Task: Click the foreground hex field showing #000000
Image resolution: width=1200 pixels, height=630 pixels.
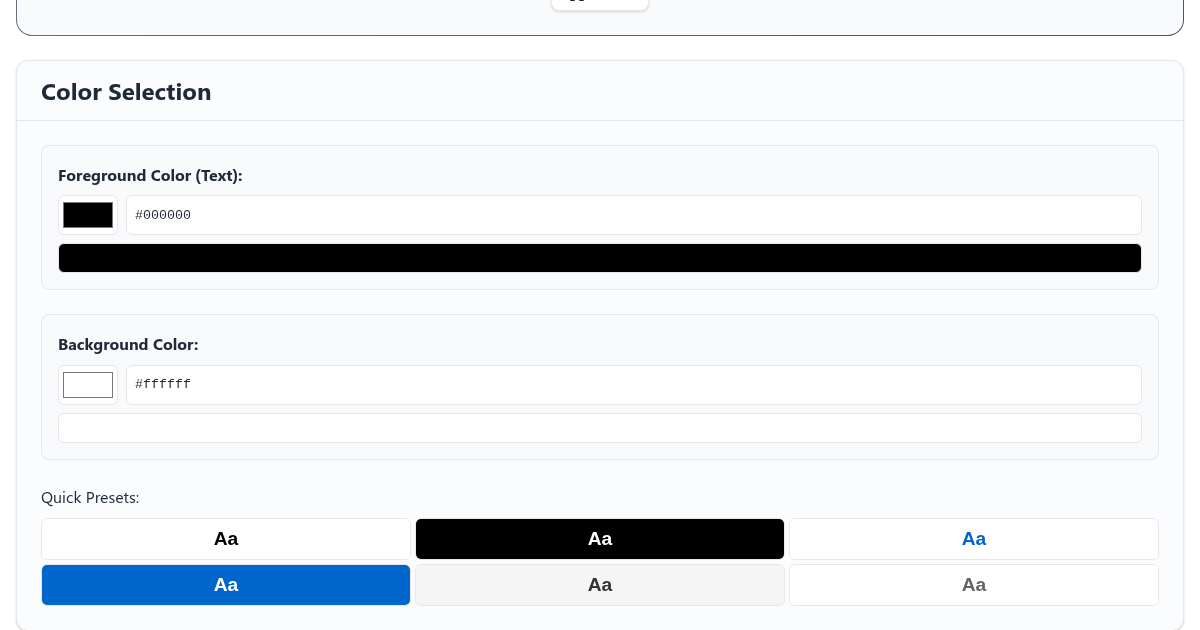Action: [633, 215]
